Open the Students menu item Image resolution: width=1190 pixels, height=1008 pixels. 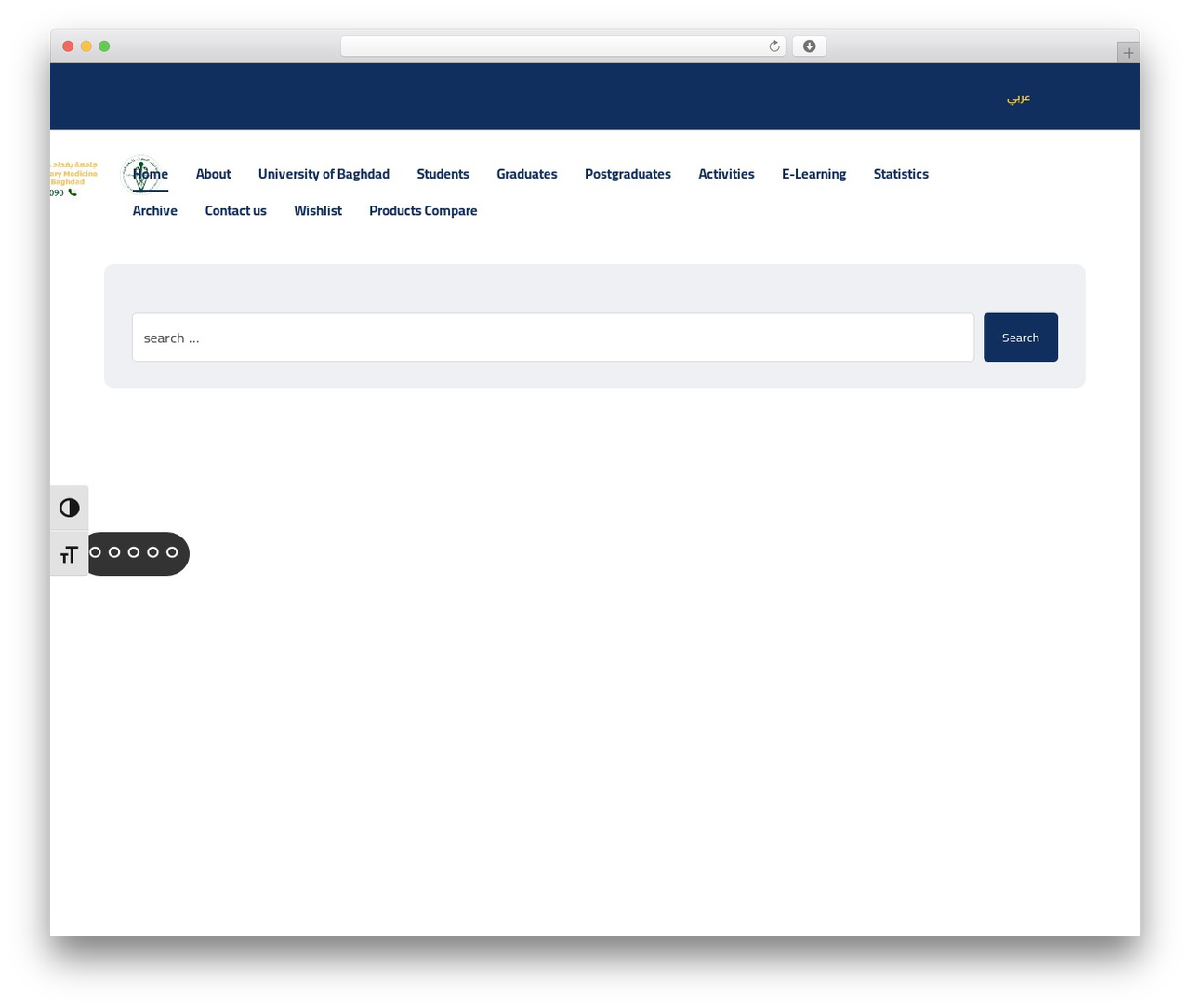(443, 174)
